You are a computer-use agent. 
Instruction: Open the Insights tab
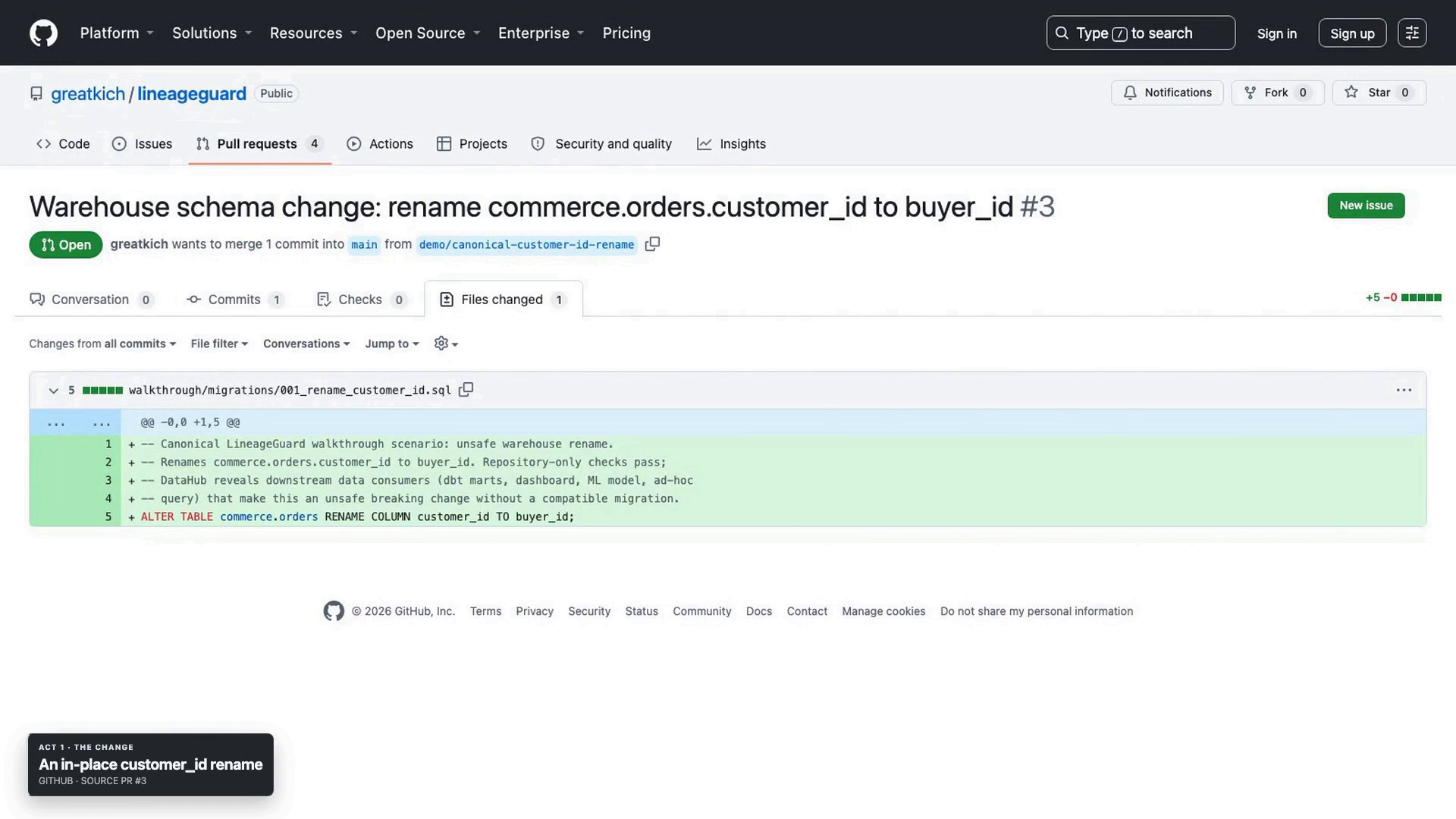click(x=731, y=144)
